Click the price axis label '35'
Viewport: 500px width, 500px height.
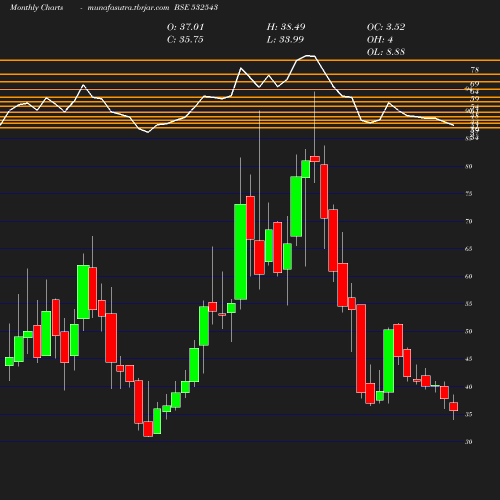469,414
